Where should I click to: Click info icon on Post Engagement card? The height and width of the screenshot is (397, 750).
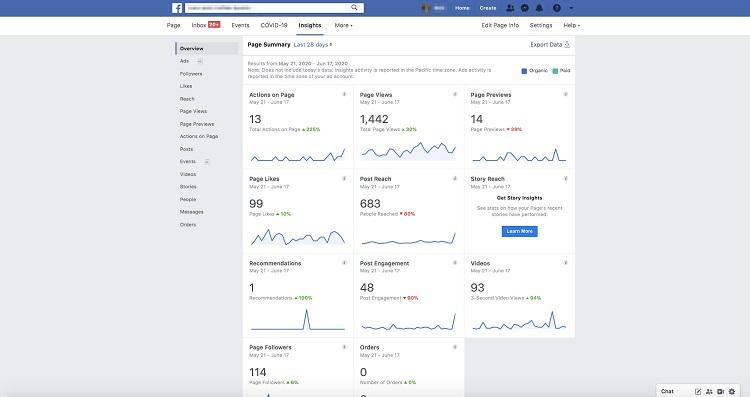tap(455, 263)
